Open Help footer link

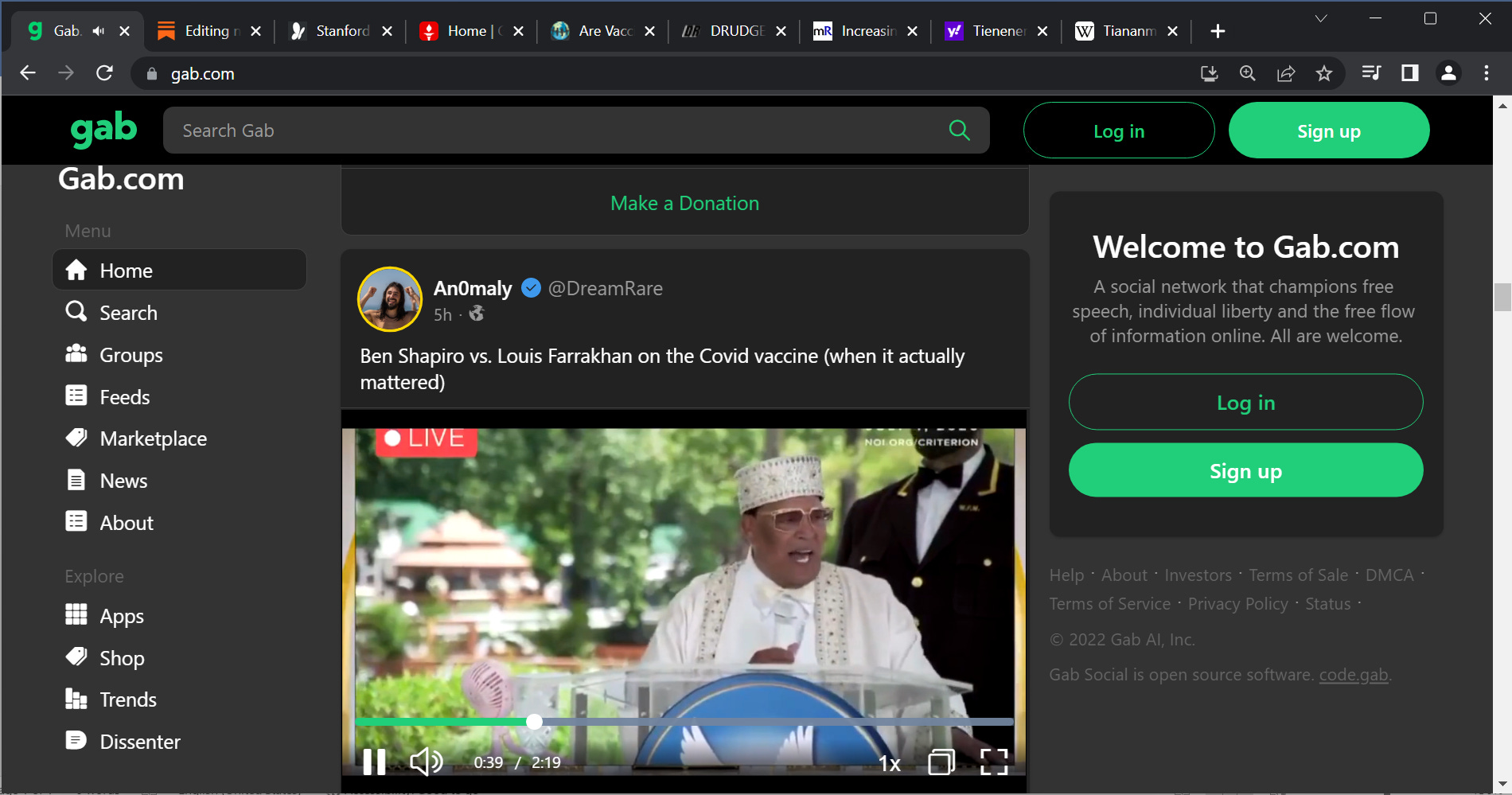[1066, 575]
